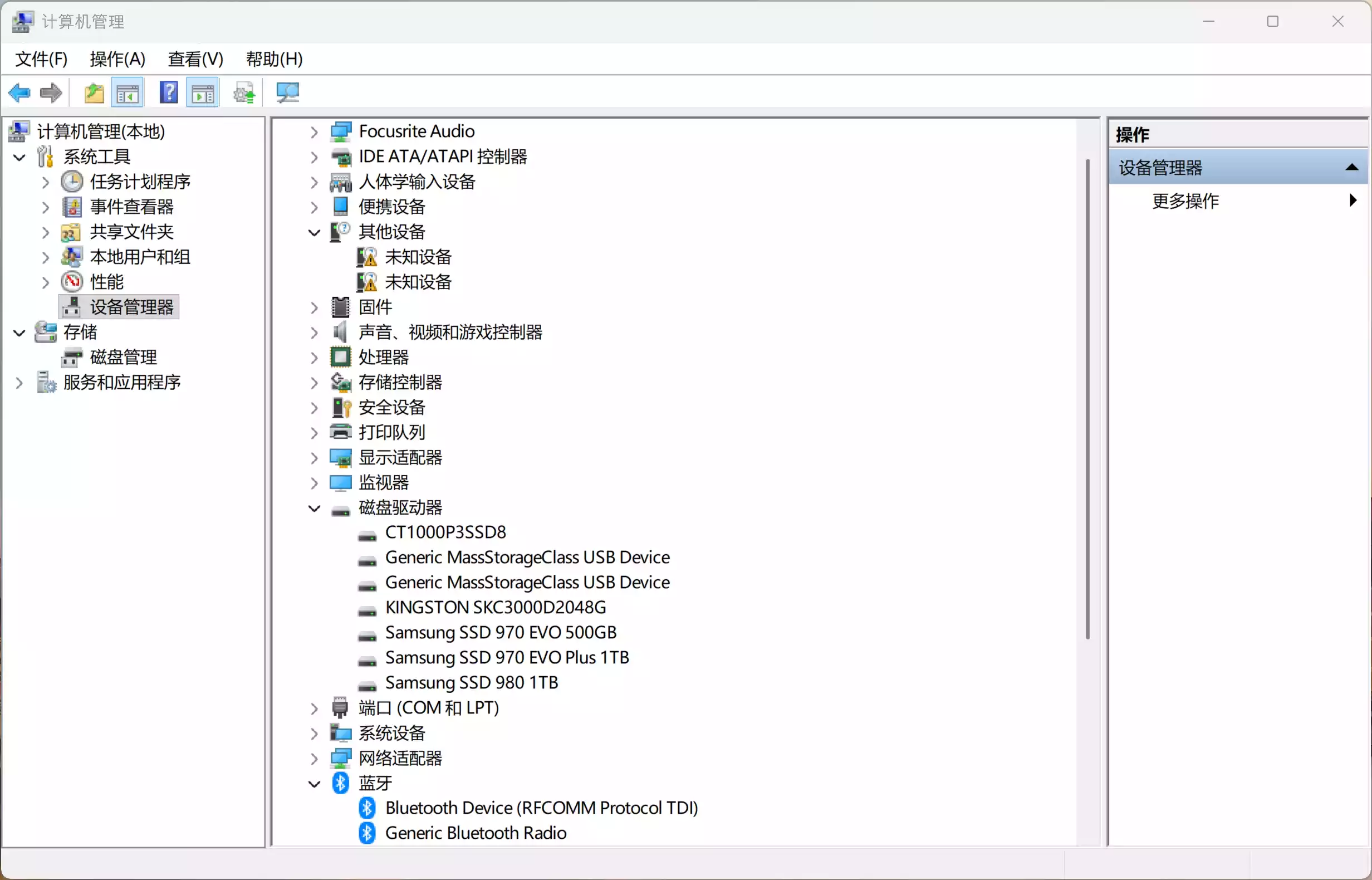Open the 查看(V) menu

(x=195, y=59)
